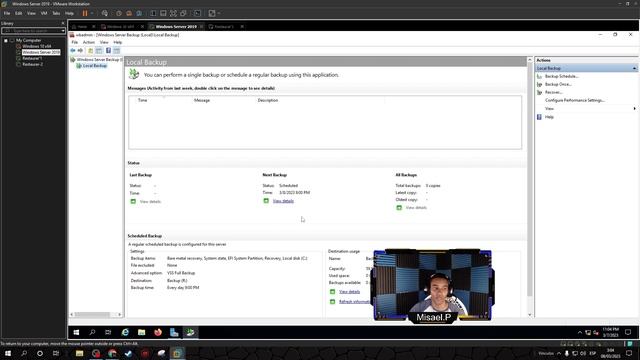Click the VMware pause/suspend VM button
Image resolution: width=640 pixels, height=360 pixels.
pos(85,13)
